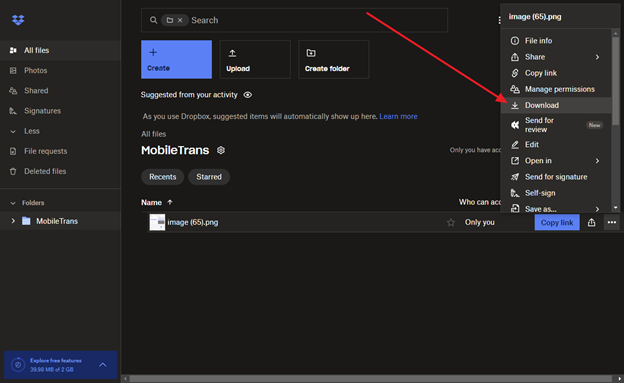Click the Who can access column header
The image size is (624, 383).
(x=480, y=202)
